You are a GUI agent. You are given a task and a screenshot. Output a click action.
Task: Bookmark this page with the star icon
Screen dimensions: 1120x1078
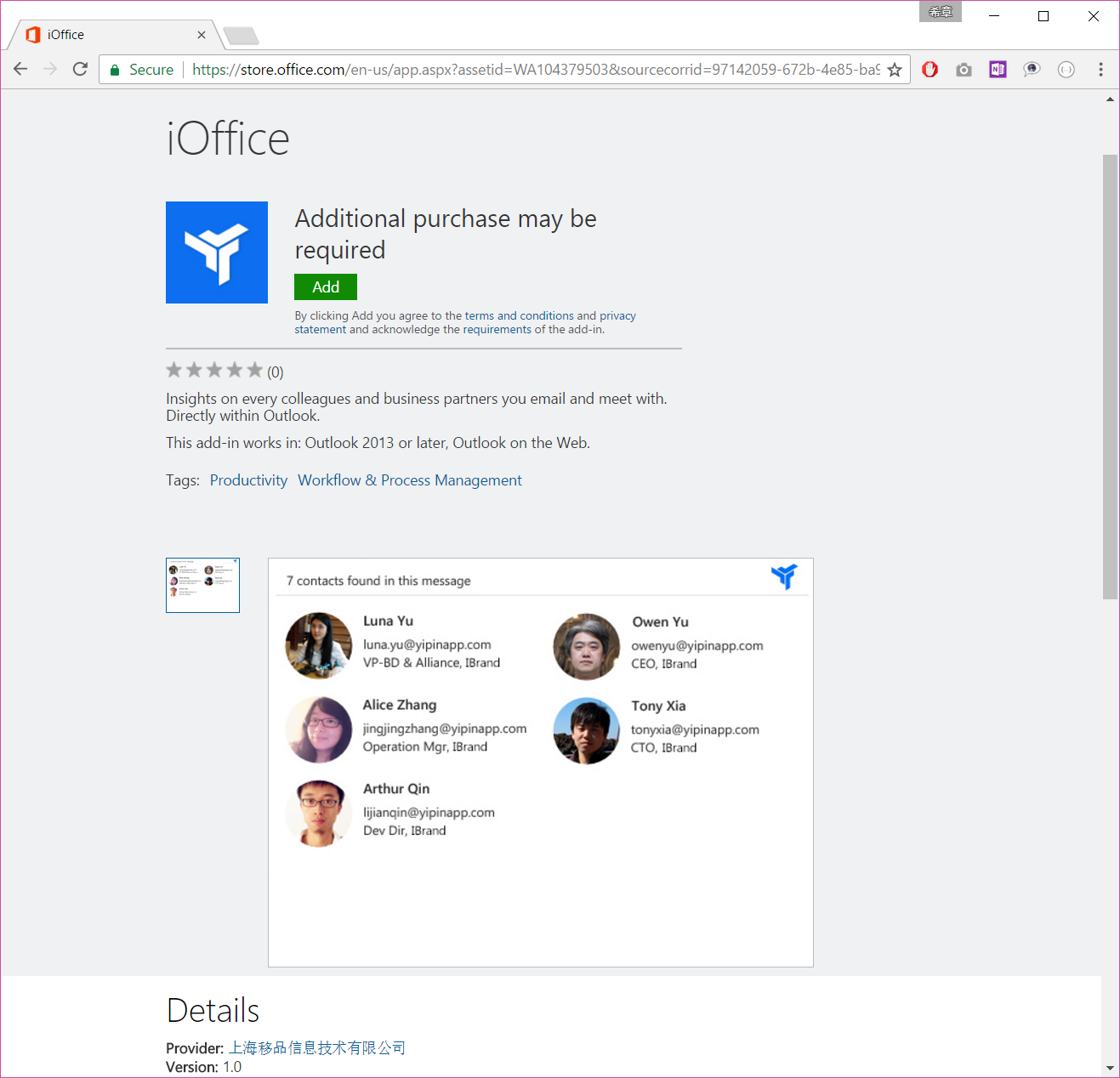(895, 70)
